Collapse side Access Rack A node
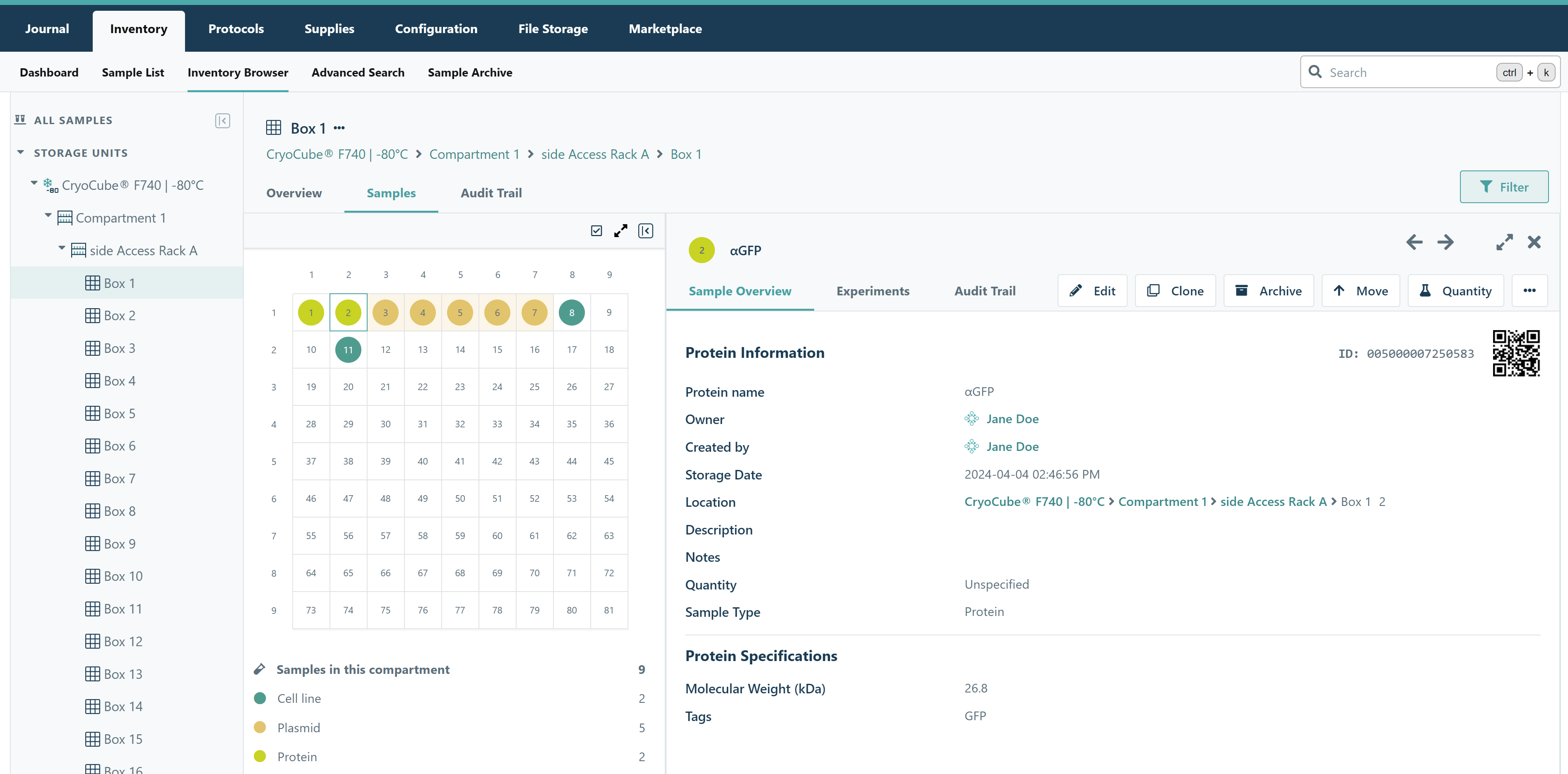Image resolution: width=1568 pixels, height=774 pixels. [x=62, y=248]
